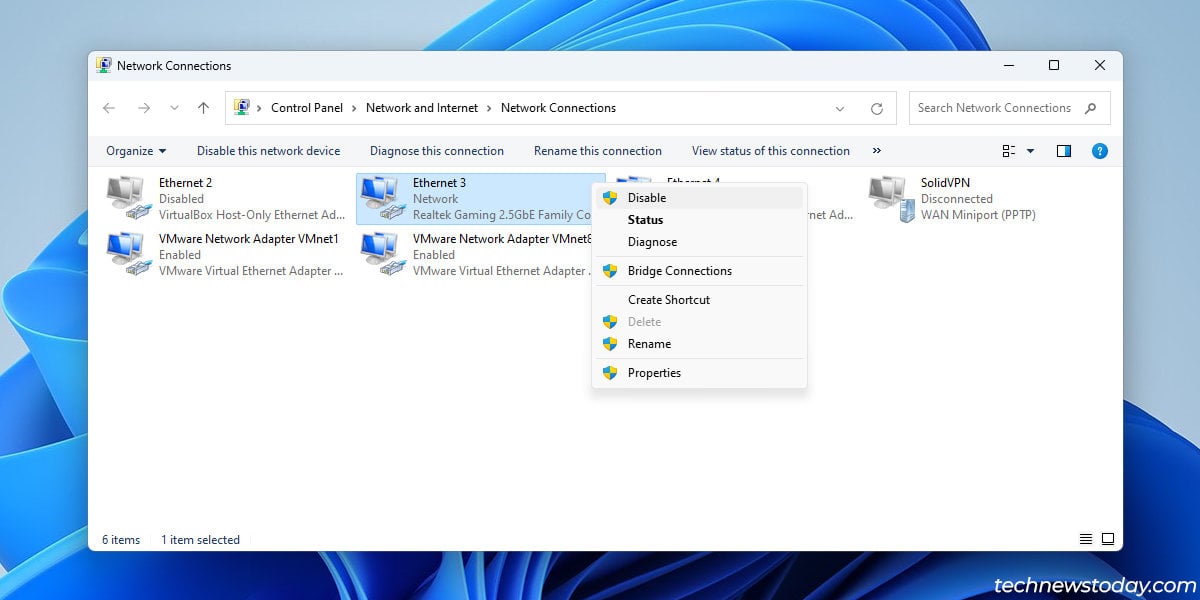
Task: Open the Change your view dropdown arrow
Action: 1031,151
